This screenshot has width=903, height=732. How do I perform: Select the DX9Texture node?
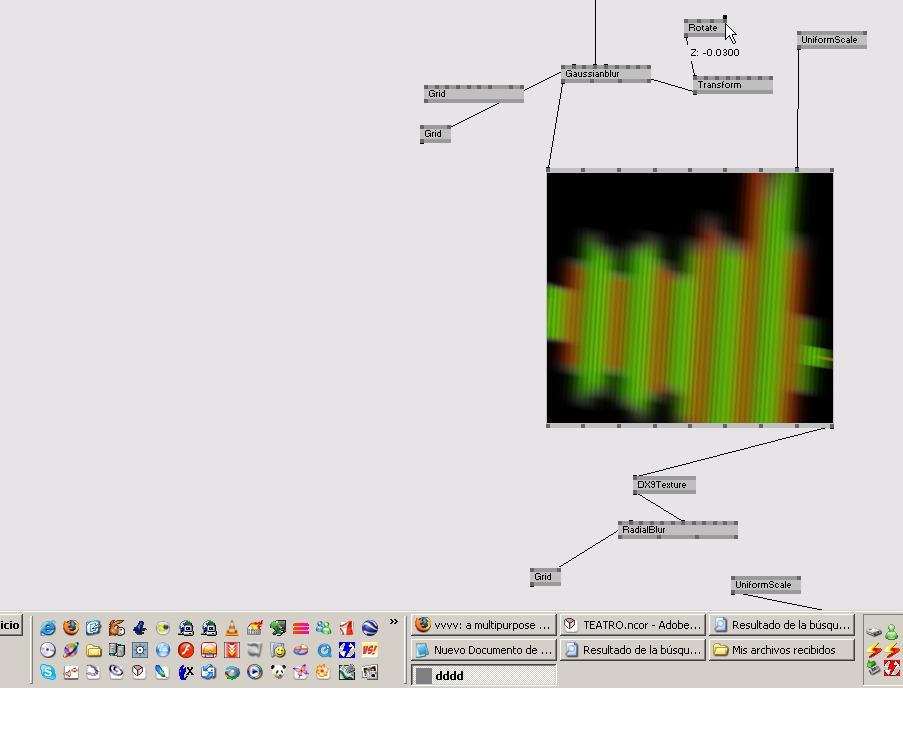664,485
